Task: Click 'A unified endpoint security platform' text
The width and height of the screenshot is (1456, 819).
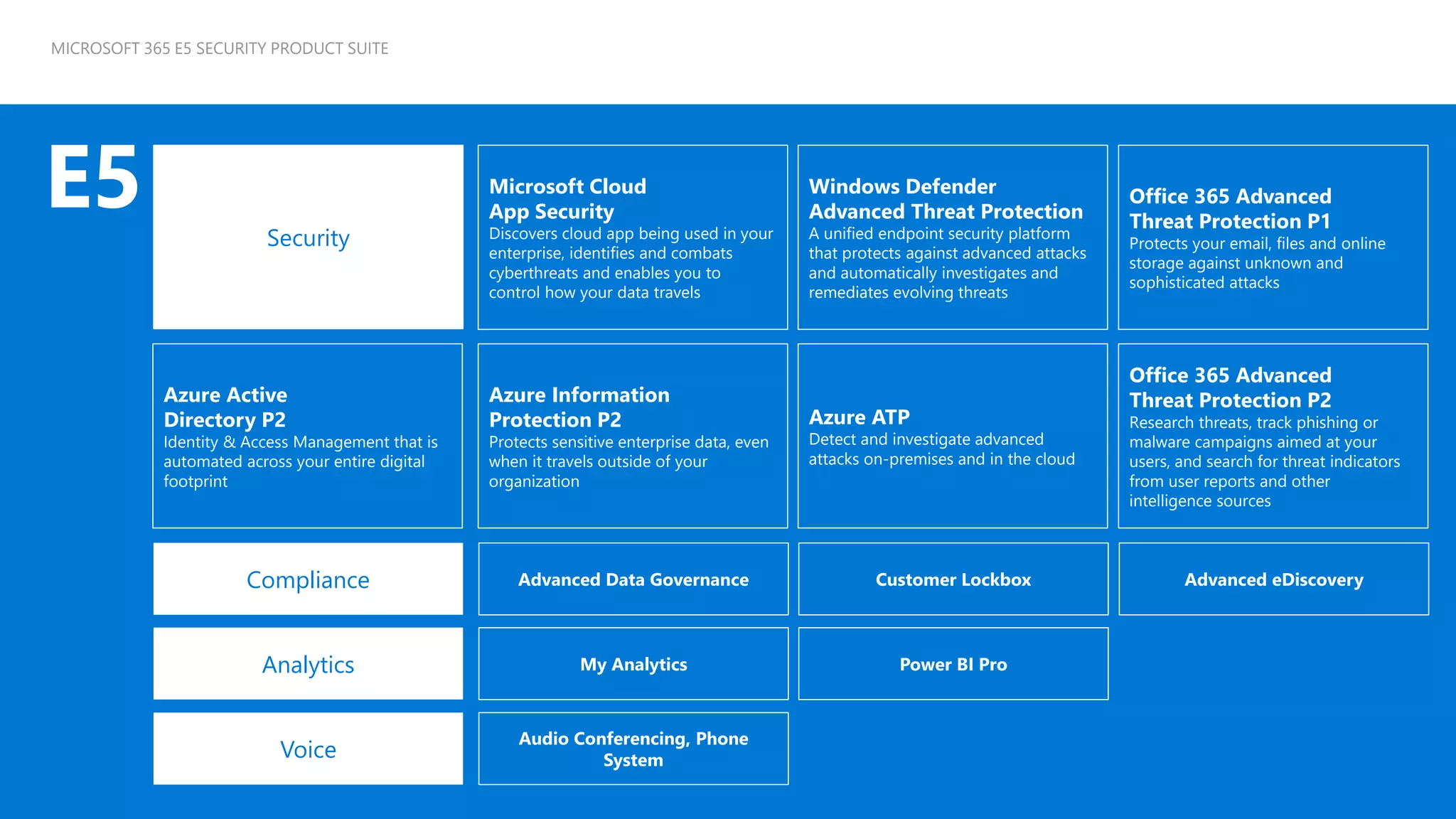Action: point(939,233)
